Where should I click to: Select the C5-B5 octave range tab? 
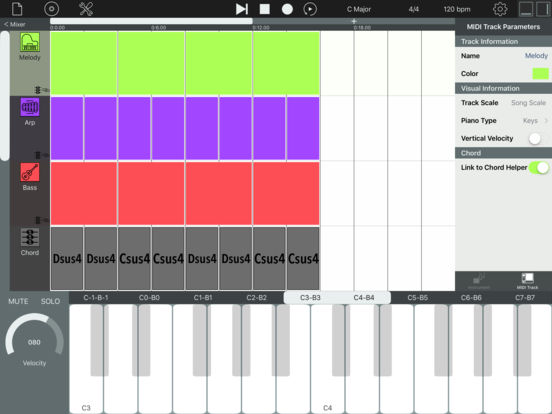(x=418, y=298)
